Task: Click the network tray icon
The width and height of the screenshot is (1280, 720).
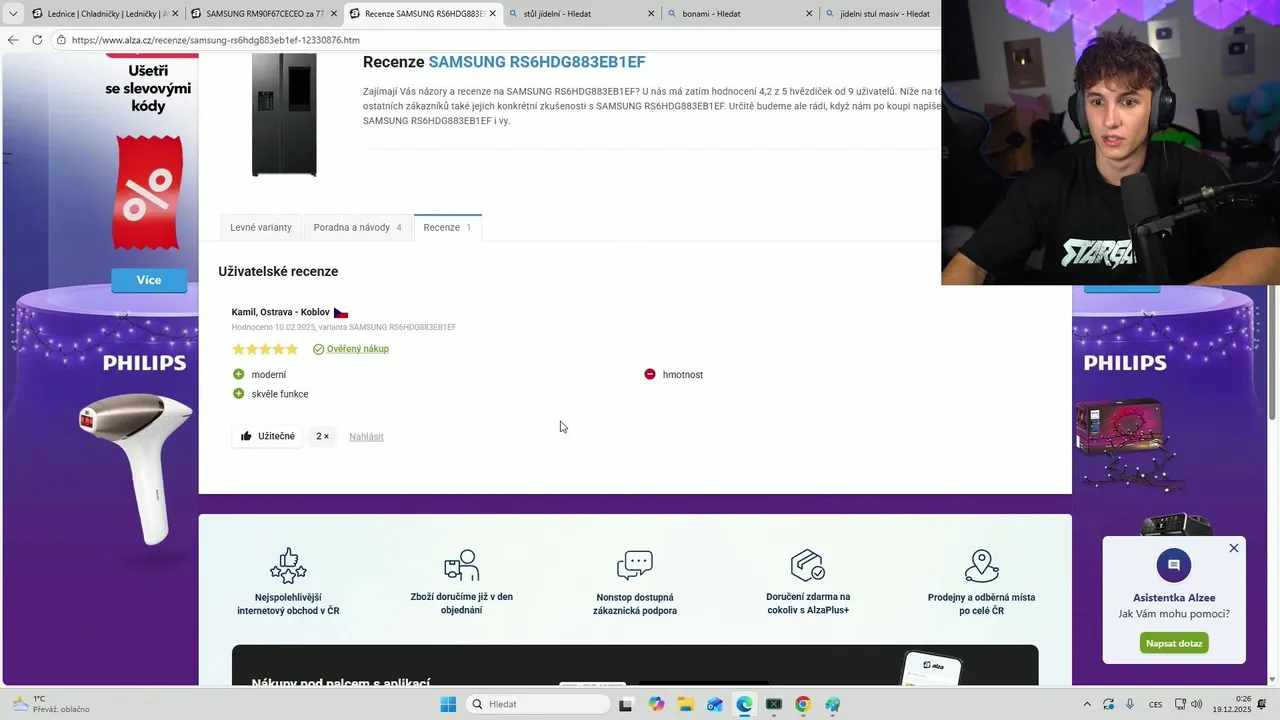Action: (1180, 704)
